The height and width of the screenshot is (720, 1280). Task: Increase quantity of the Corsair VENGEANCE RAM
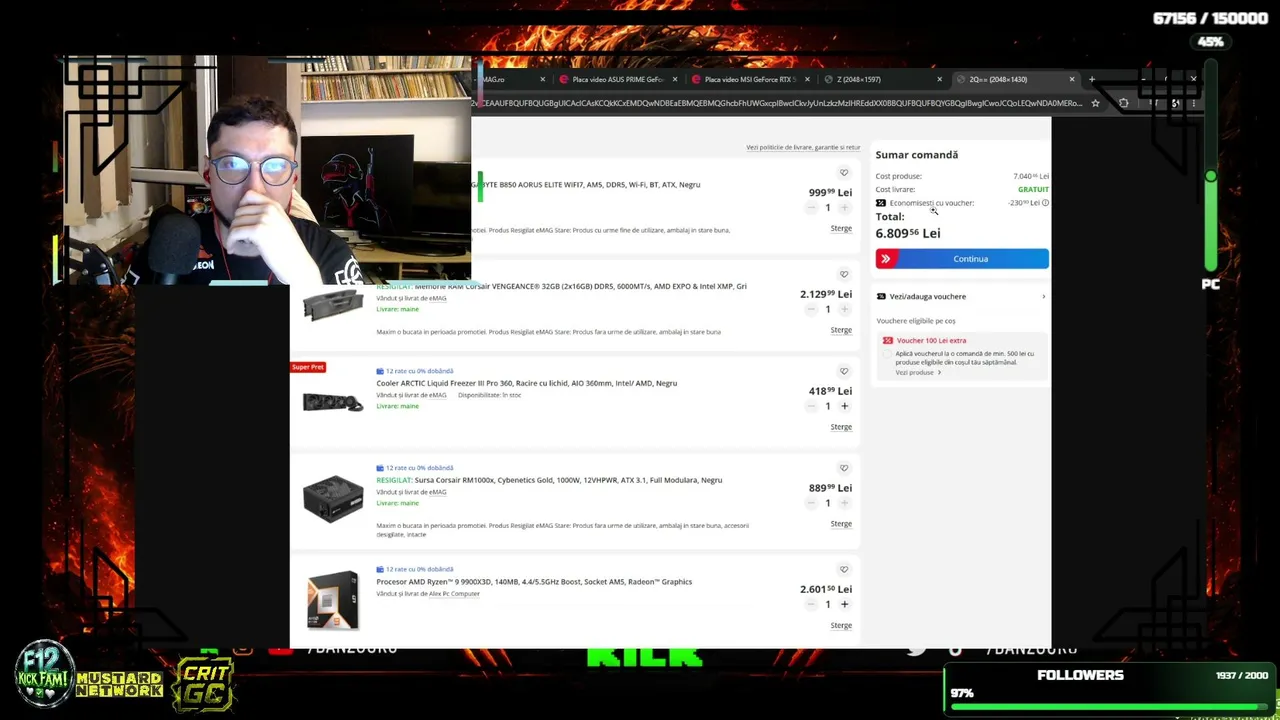pyautogui.click(x=844, y=309)
